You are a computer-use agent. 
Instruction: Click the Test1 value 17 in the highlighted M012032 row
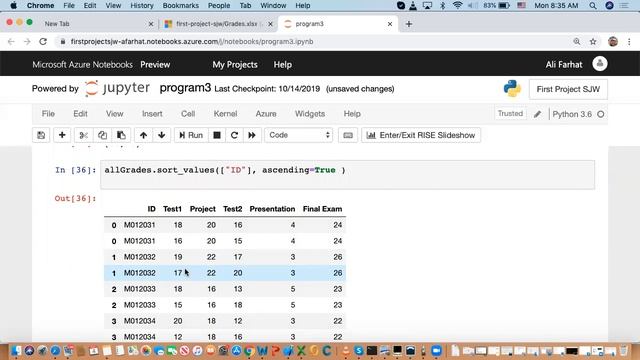click(178, 273)
